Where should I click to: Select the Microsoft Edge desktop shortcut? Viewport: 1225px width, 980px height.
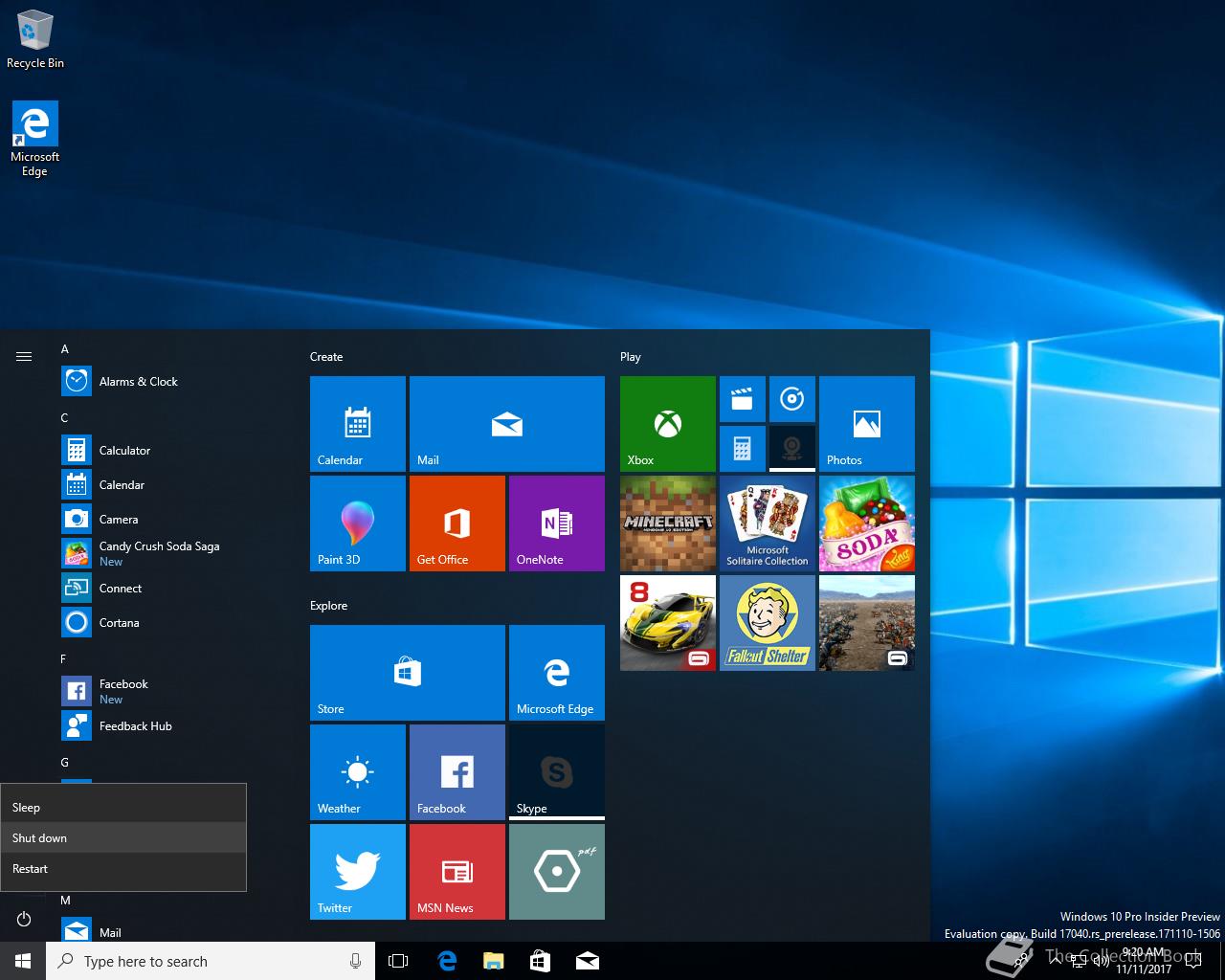click(35, 139)
